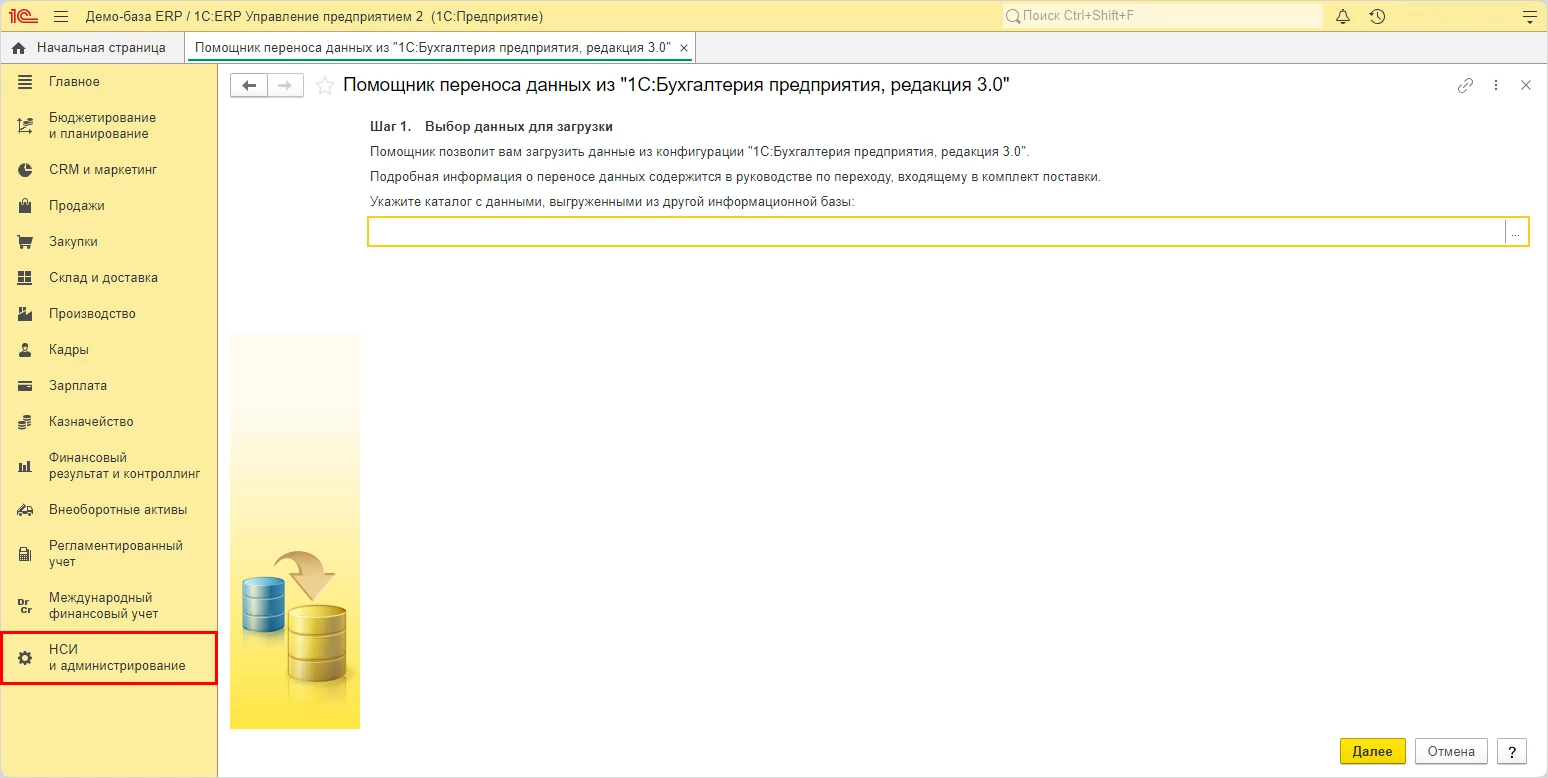Click the Бюджетирование и планирование icon

coord(26,126)
